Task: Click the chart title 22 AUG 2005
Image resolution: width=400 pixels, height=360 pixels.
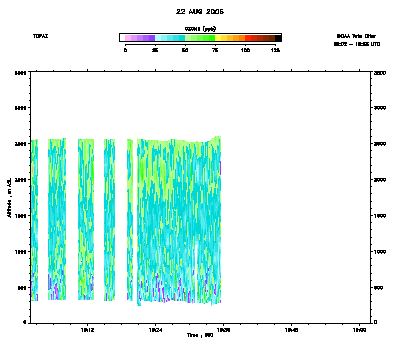Action: [x=200, y=12]
